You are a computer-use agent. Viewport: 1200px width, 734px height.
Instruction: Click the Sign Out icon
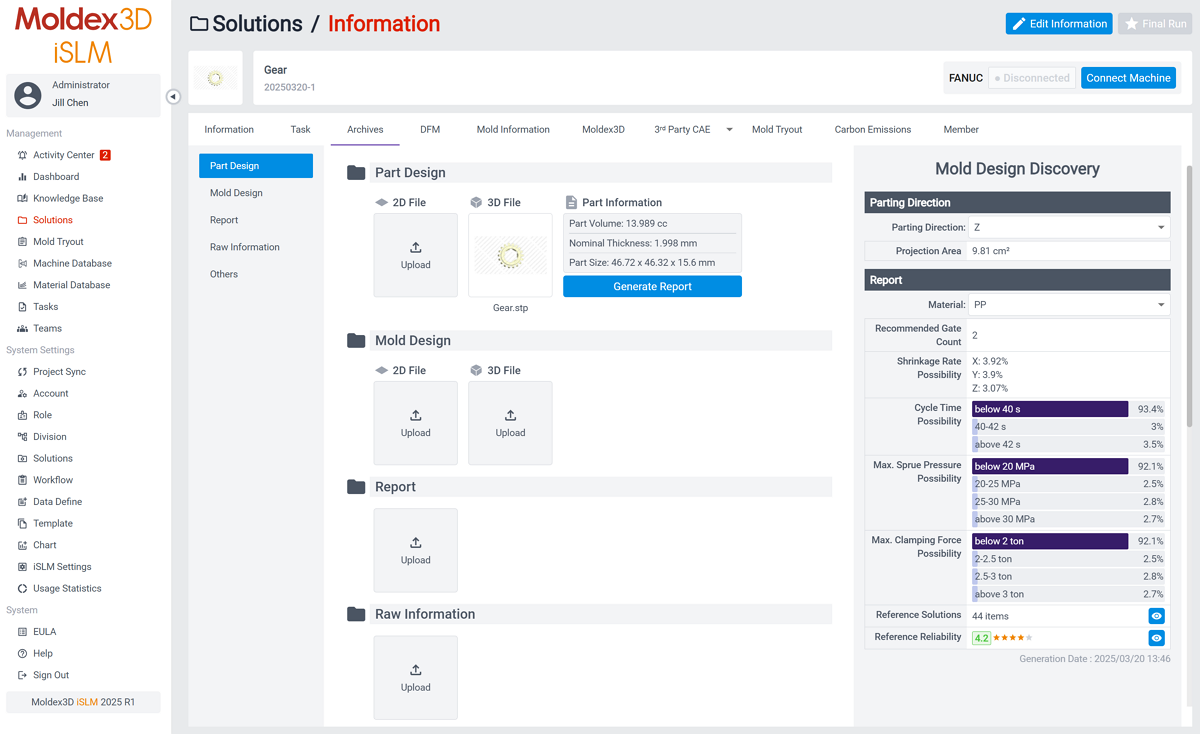23,676
